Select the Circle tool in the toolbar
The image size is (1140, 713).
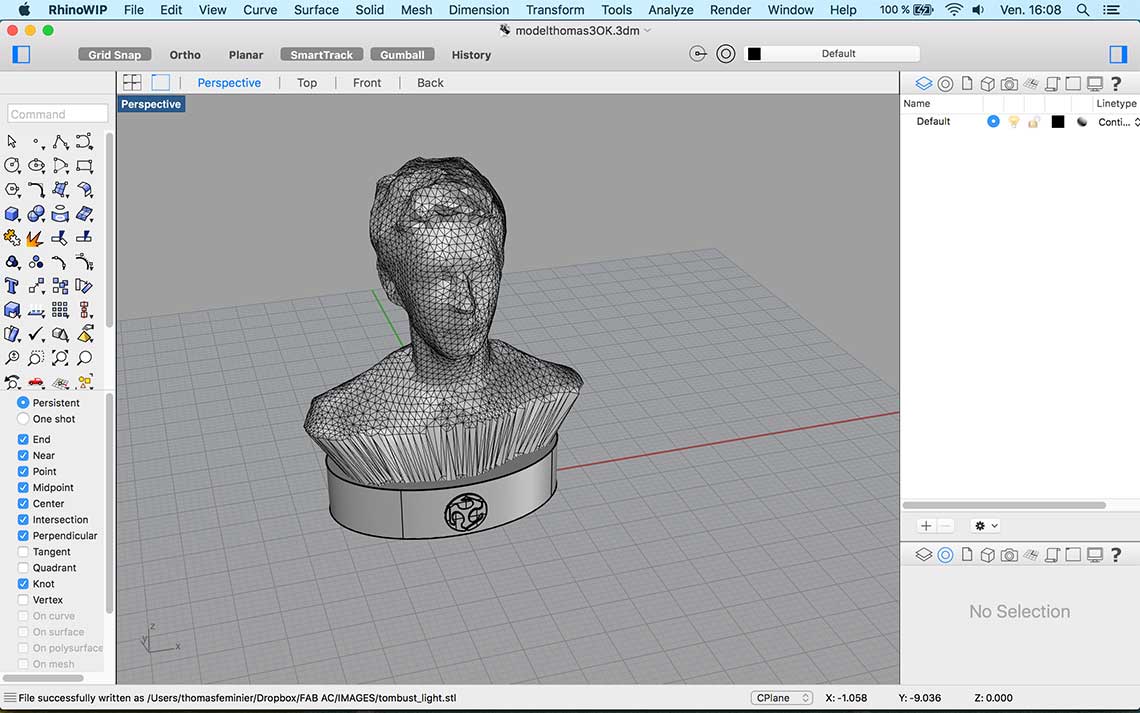12,166
